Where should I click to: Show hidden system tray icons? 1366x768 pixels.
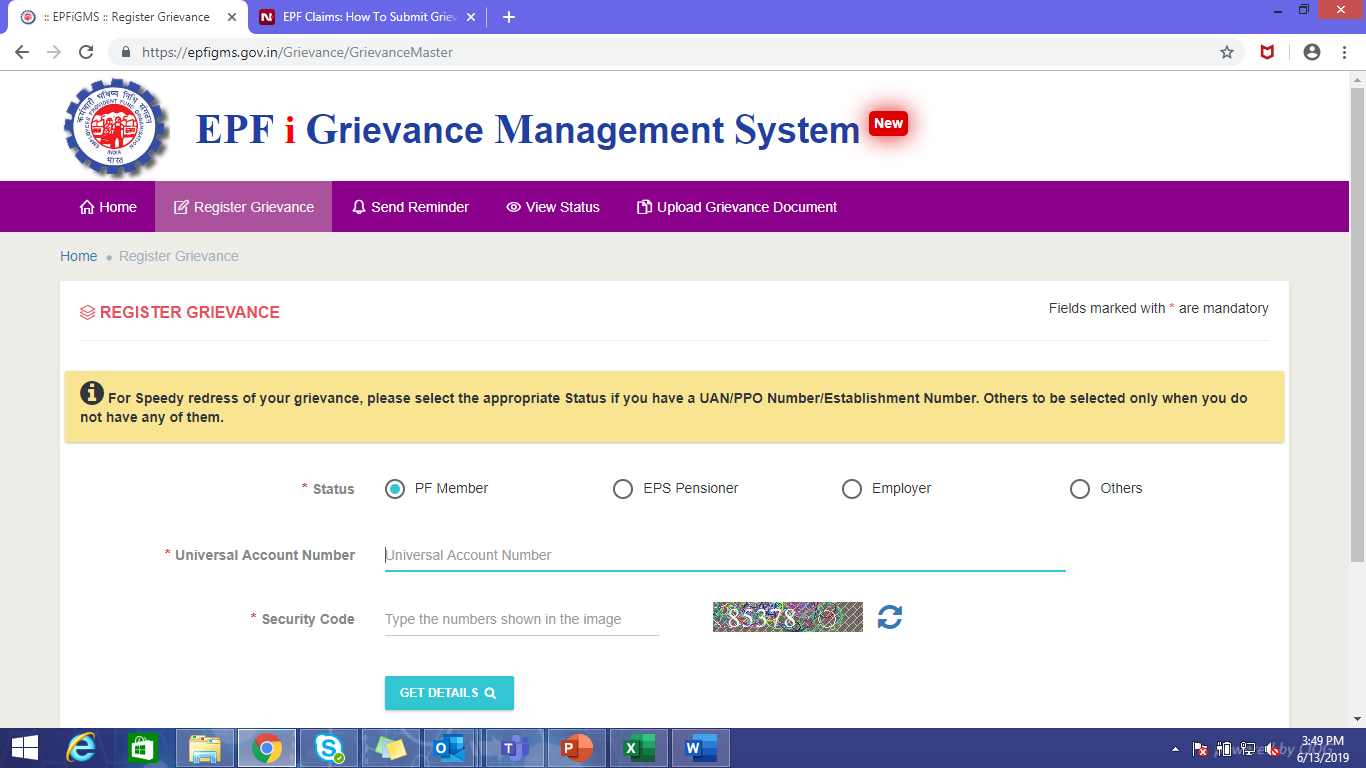(x=1175, y=749)
